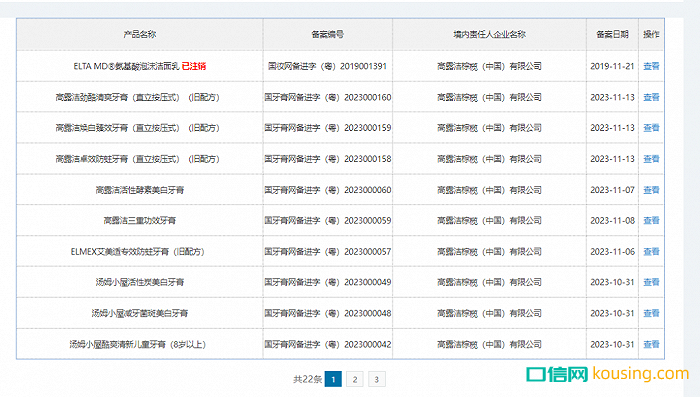The height and width of the screenshot is (397, 700).
Task: Click the 备案编号 column header
Action: pos(328,34)
